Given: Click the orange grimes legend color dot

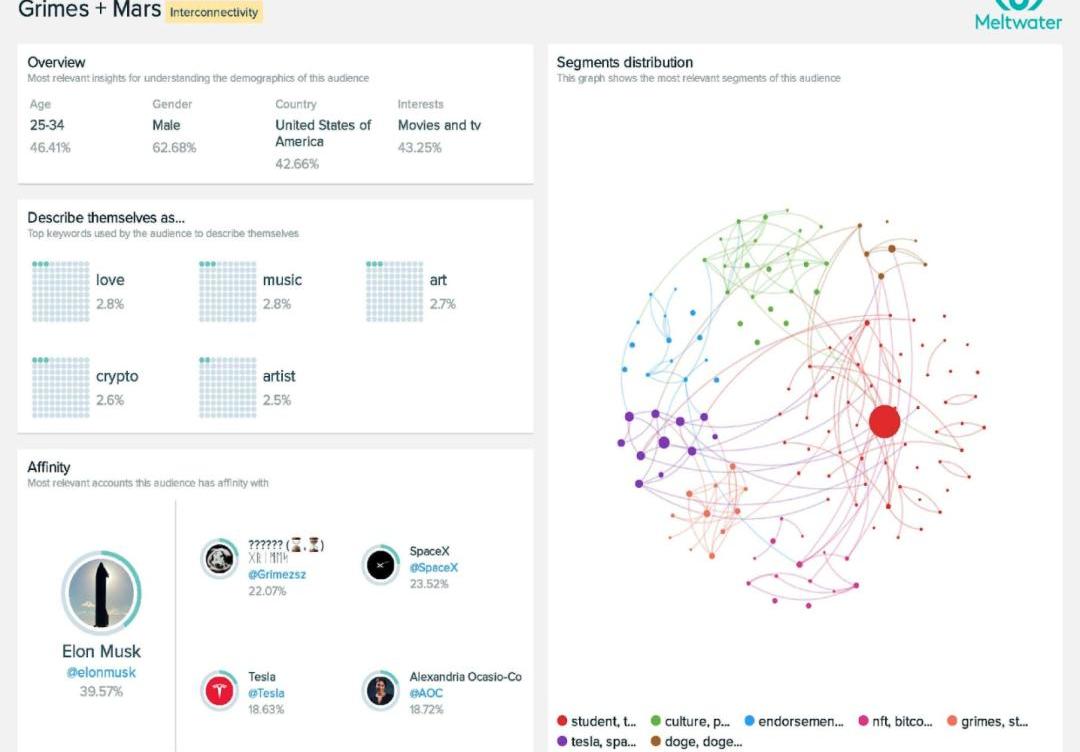Looking at the screenshot, I should (951, 721).
